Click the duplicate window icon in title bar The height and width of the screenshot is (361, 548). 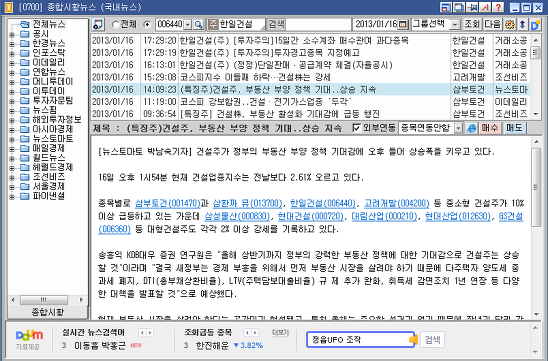click(x=458, y=7)
